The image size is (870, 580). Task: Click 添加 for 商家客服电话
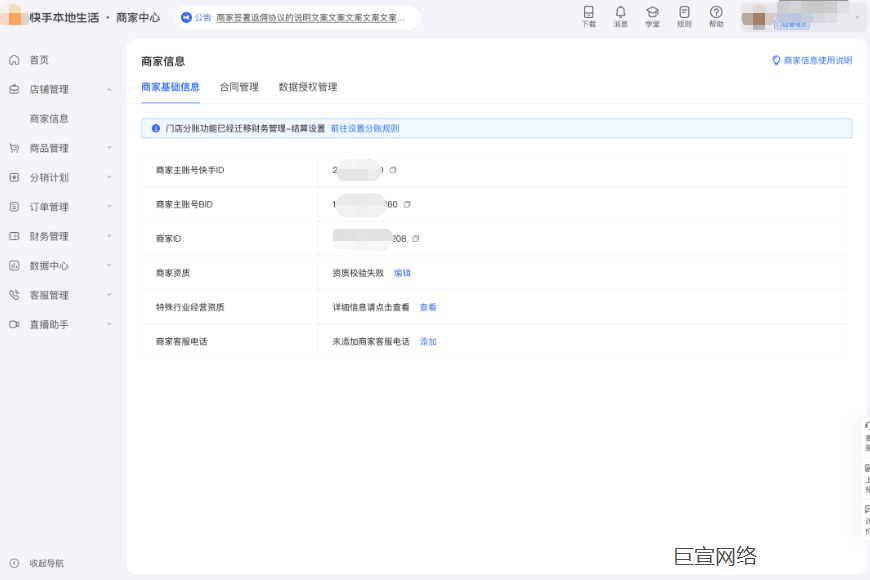[428, 342]
